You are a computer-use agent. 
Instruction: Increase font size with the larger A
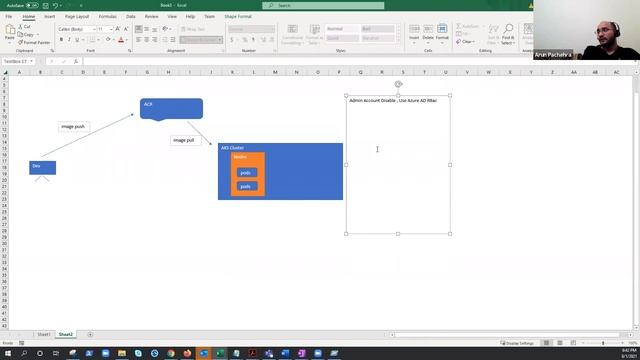coord(118,29)
